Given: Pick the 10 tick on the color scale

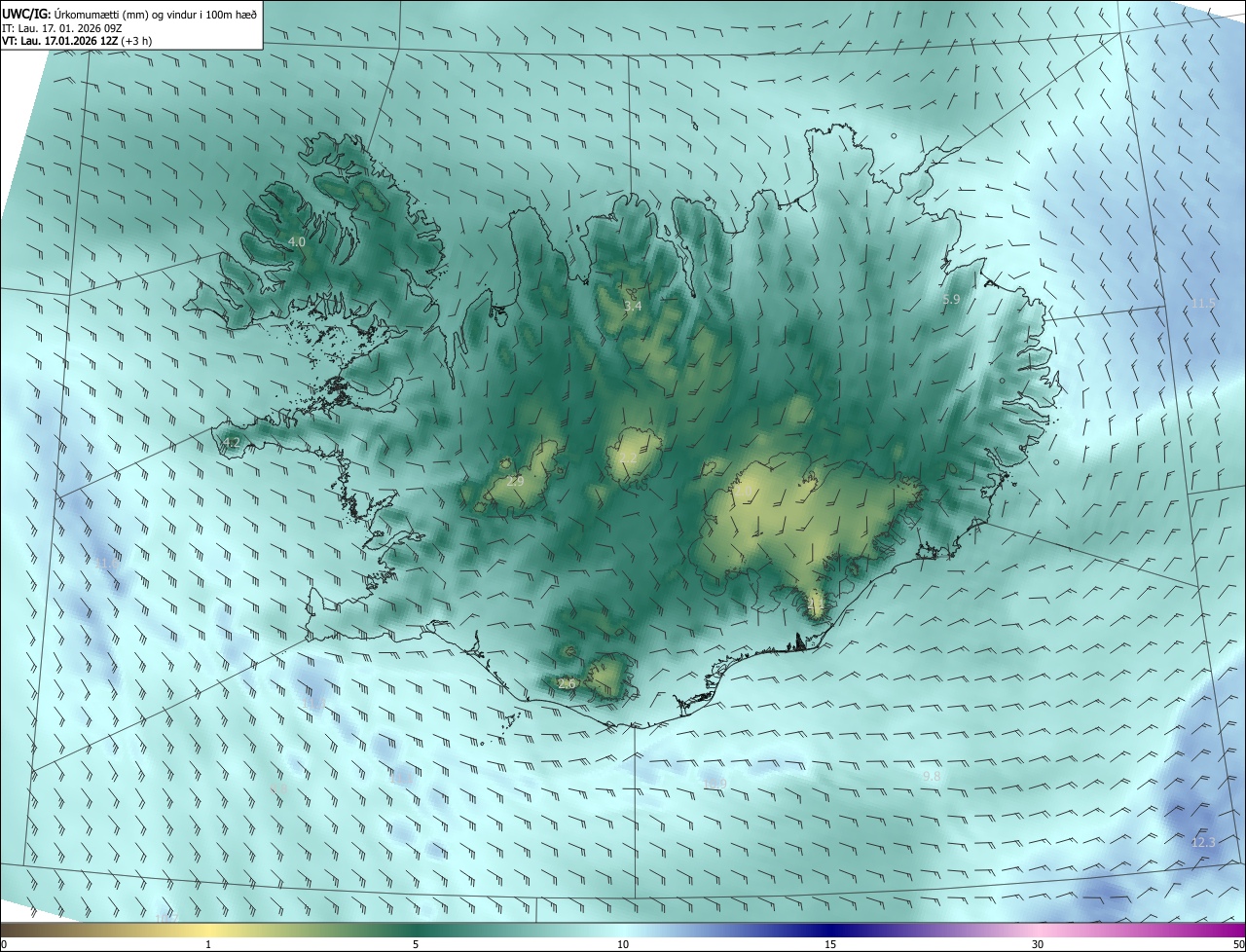Looking at the screenshot, I should pos(623,944).
